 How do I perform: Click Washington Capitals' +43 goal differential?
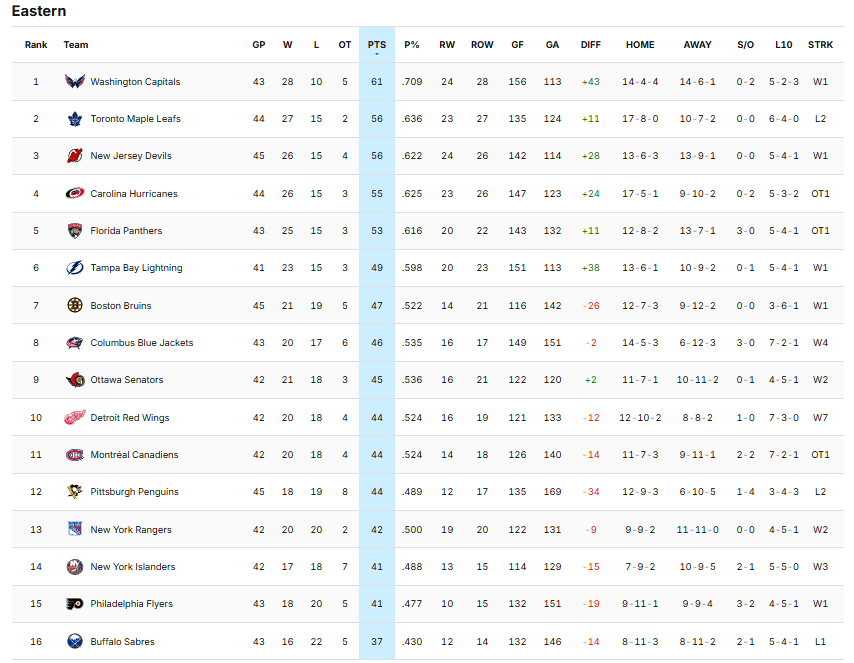pyautogui.click(x=590, y=82)
